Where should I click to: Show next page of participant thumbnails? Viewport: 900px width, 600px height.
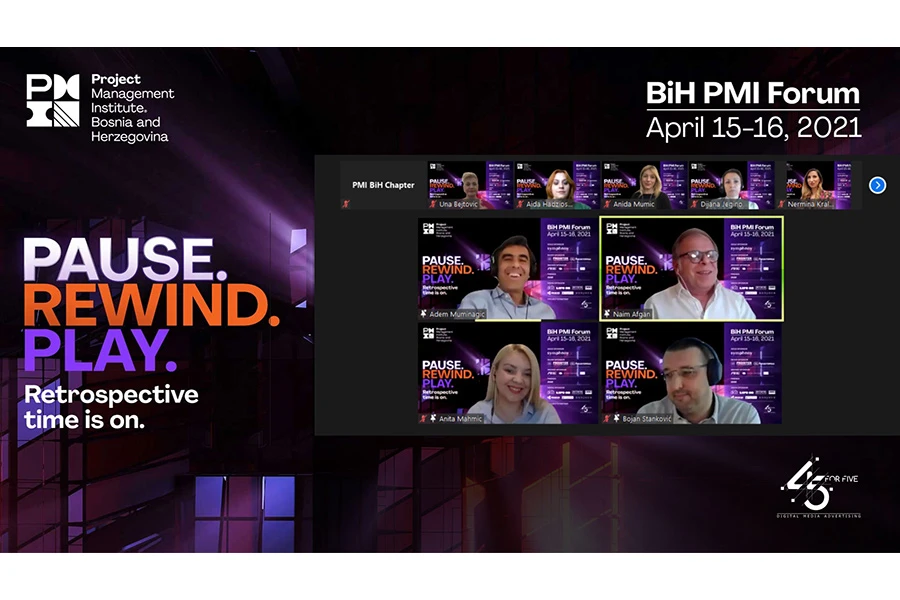click(x=877, y=185)
